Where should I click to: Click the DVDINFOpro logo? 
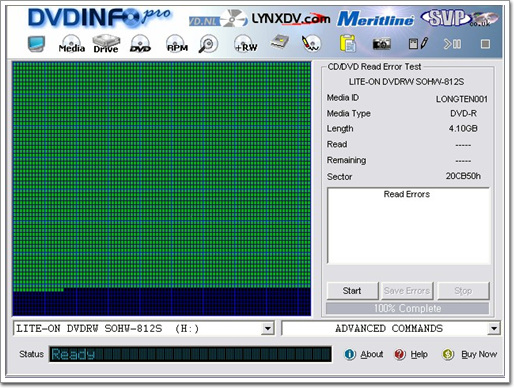(x=99, y=17)
